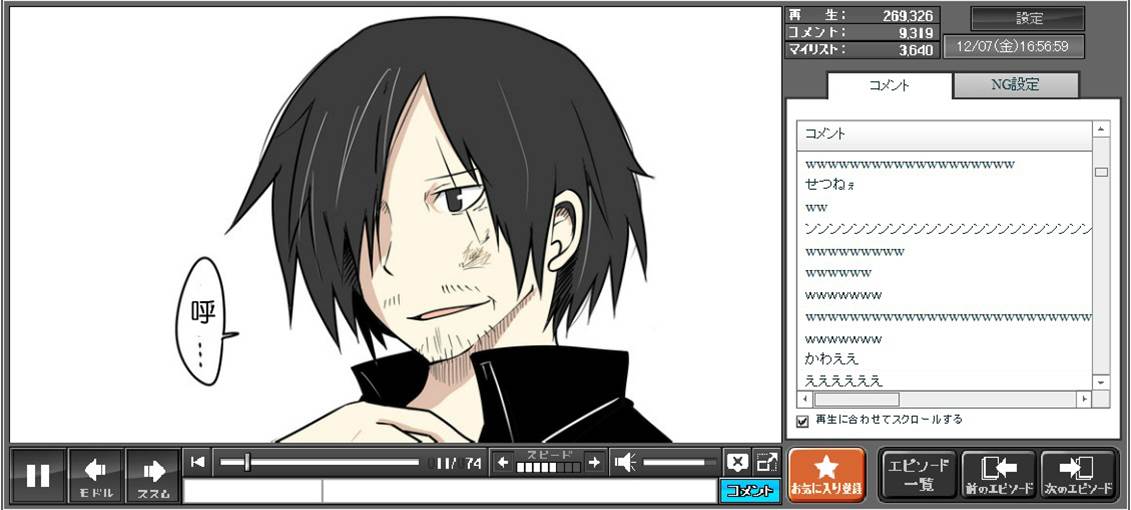
Task: Click the ススム forward arrow button
Action: pyautogui.click(x=153, y=475)
